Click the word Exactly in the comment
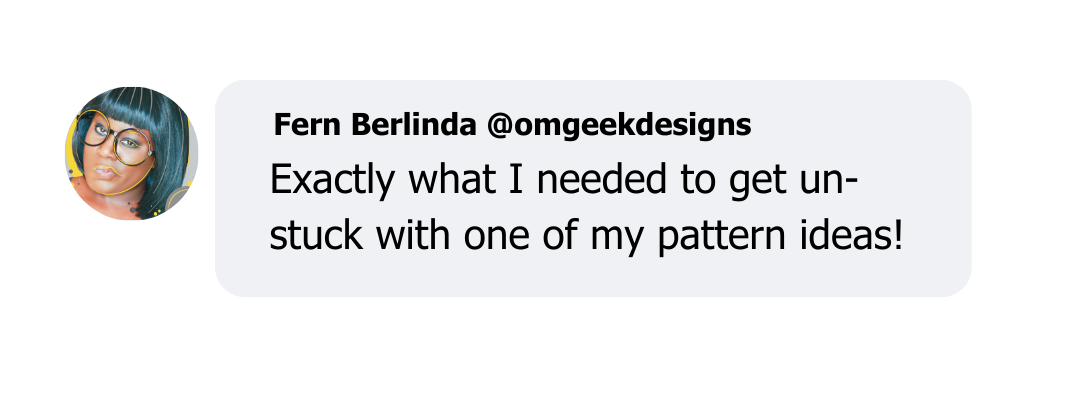Screen dimensions: 1080x396 (333, 181)
